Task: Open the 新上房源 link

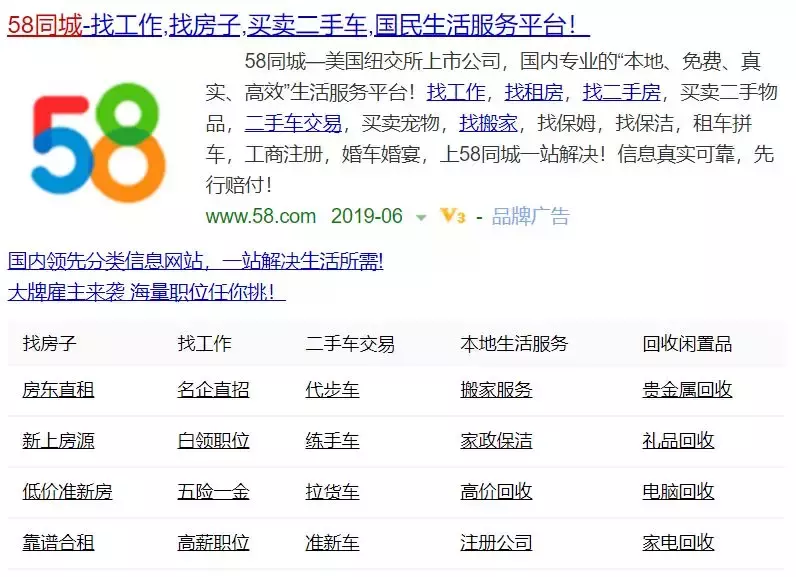Action: coord(58,440)
